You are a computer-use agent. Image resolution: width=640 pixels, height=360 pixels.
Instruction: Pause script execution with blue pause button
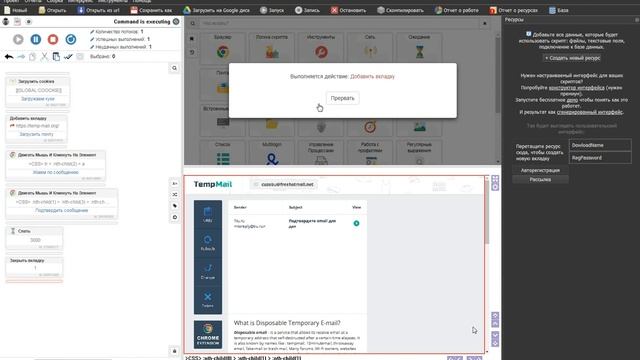pos(36,39)
